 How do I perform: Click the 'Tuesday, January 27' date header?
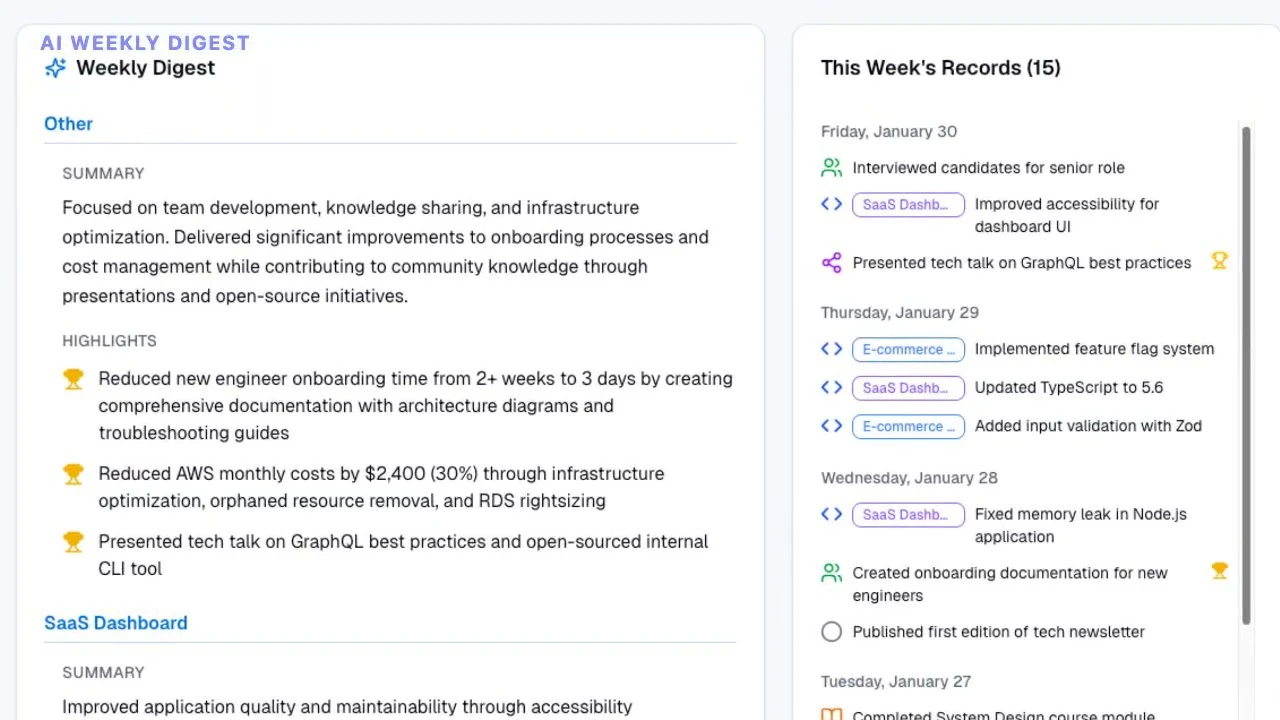pos(896,682)
